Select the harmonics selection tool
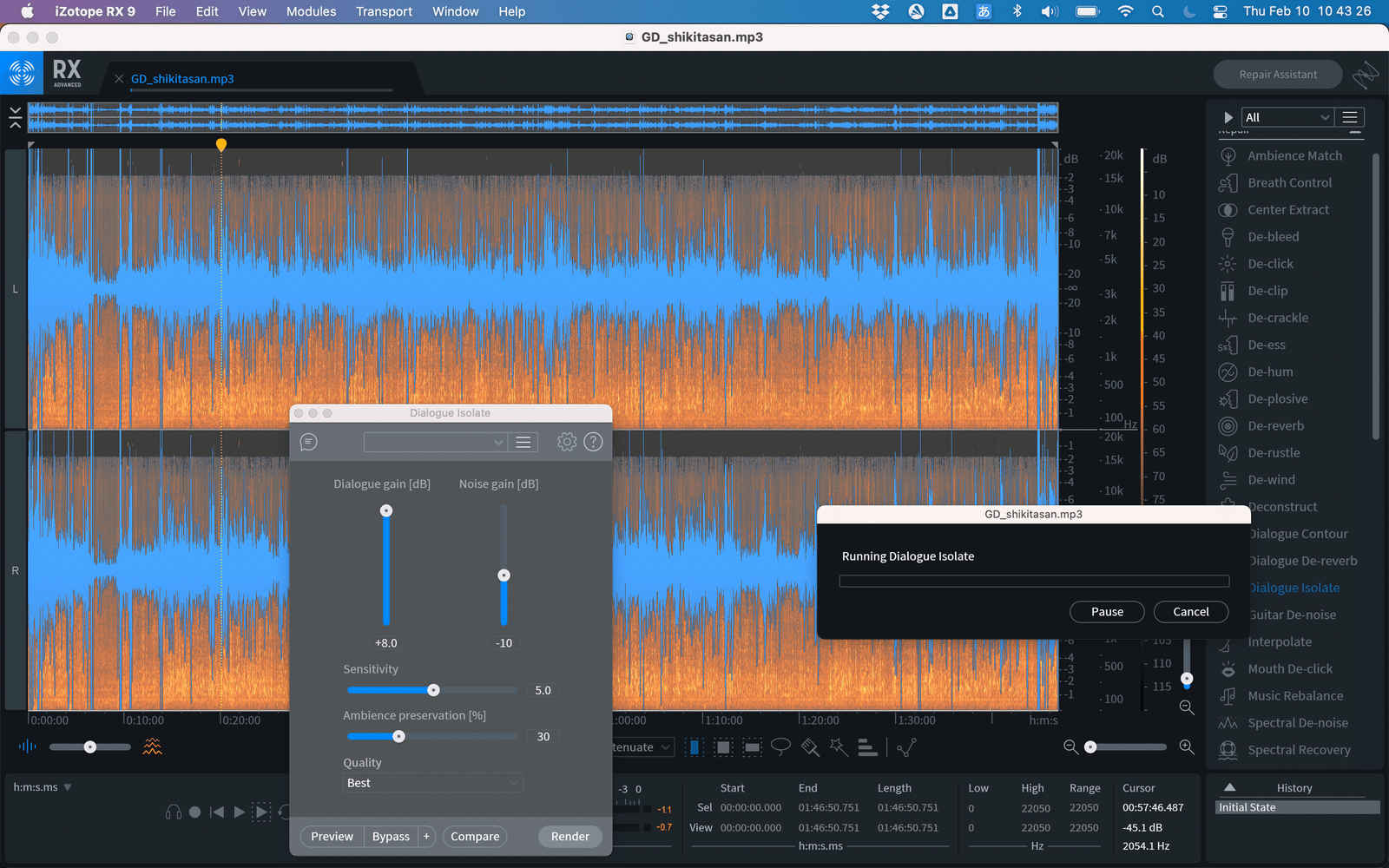This screenshot has height=868, width=1389. point(867,747)
